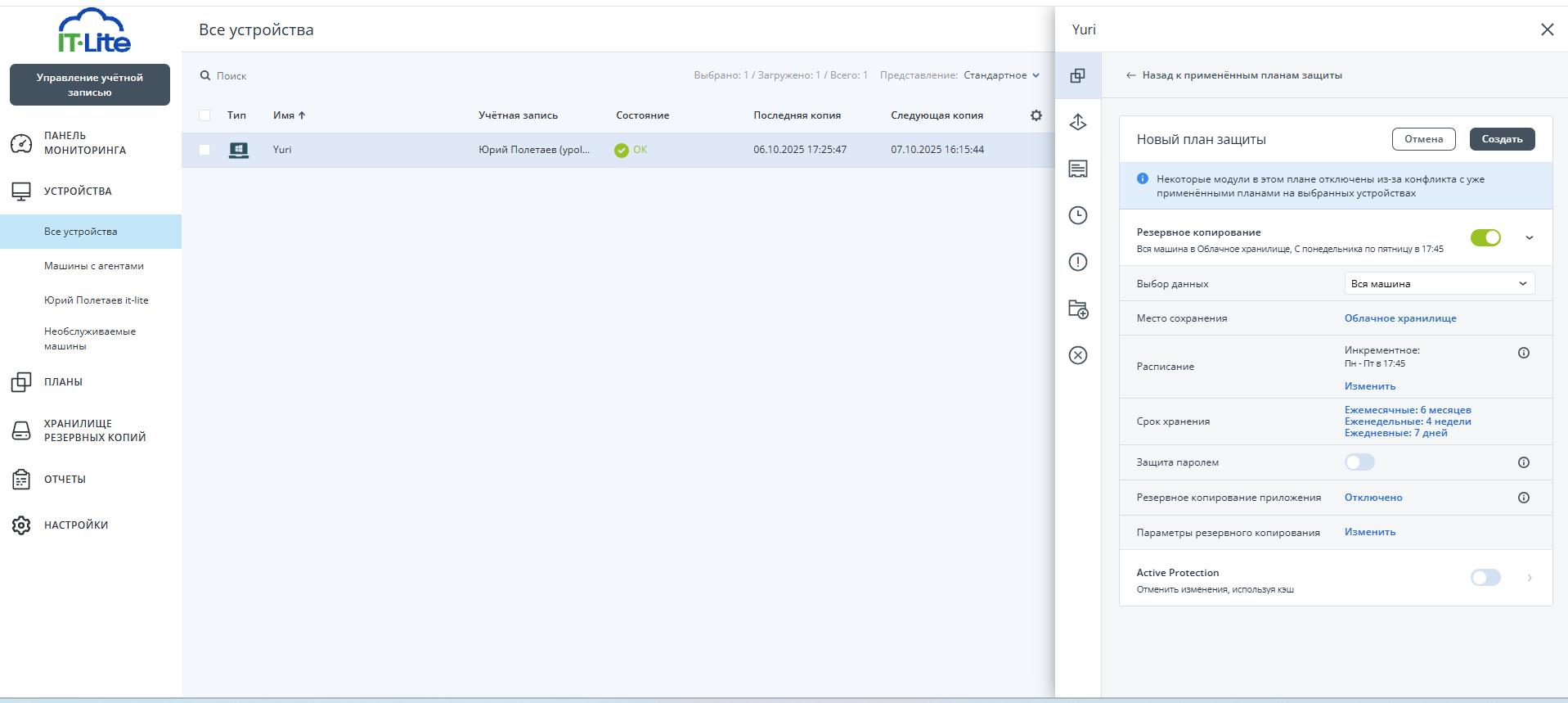This screenshot has height=703, width=1568.
Task: Click the Создать button
Action: (x=1501, y=139)
